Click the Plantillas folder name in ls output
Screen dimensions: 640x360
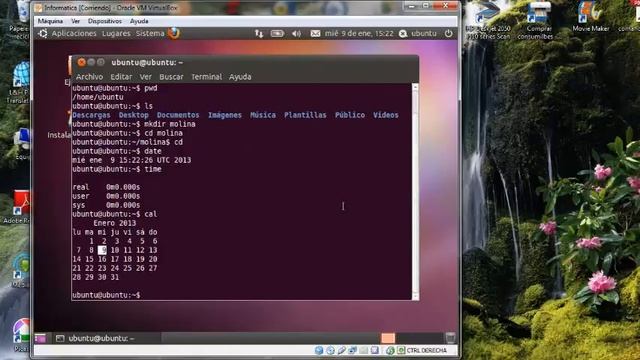(305, 115)
